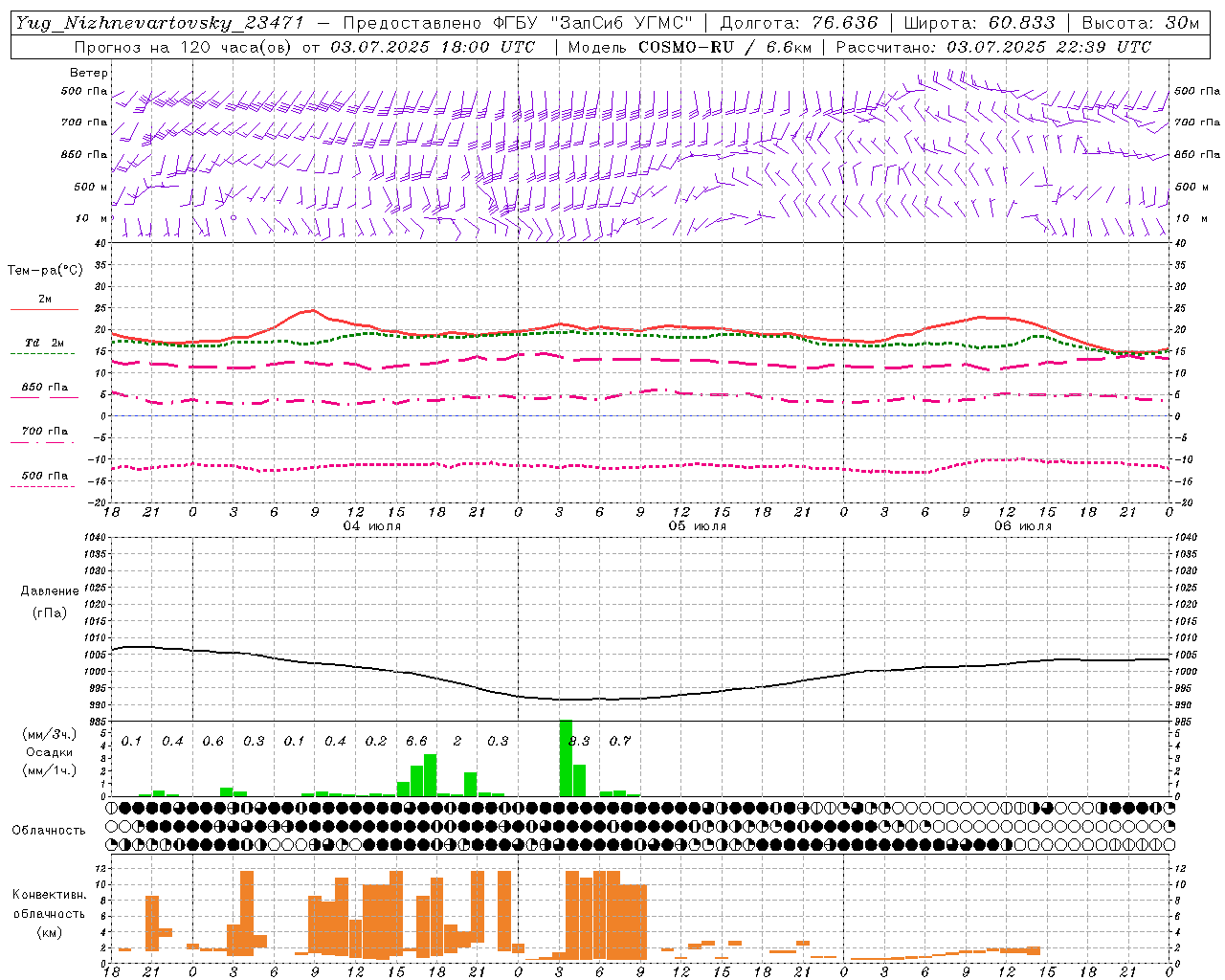Click the Td 2м dew point legend entry
Screen dimensions: 1225x980
[45, 343]
